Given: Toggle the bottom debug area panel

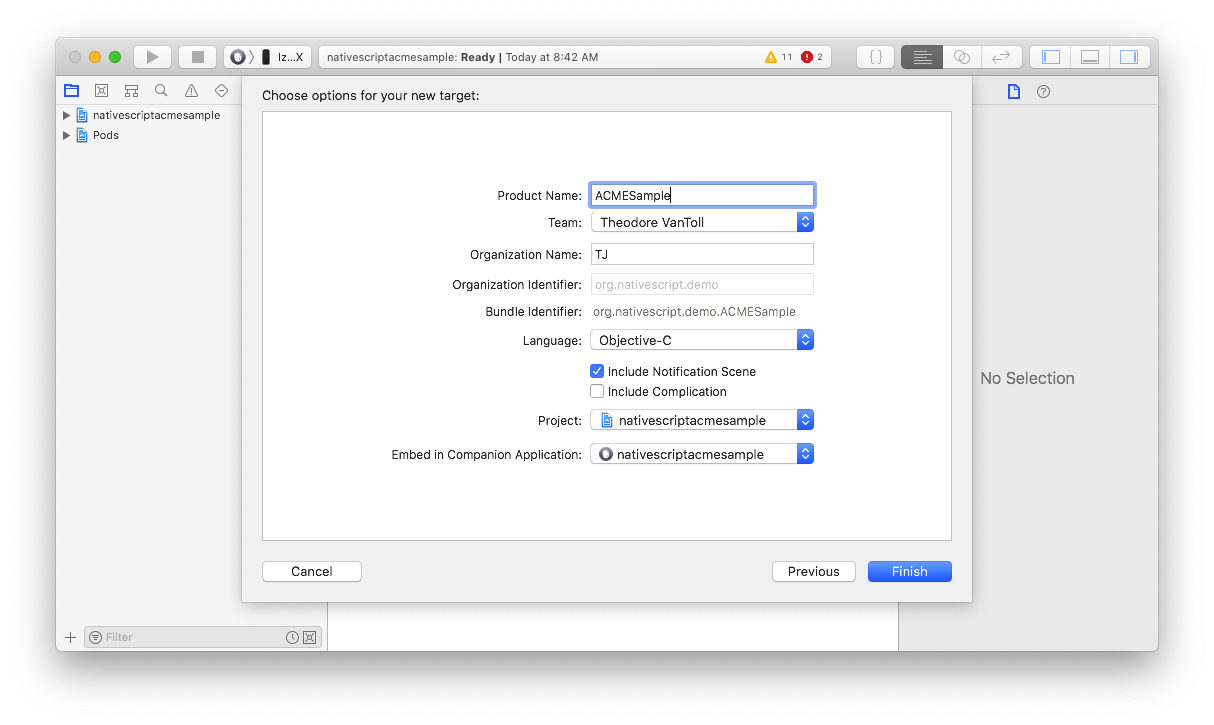Looking at the screenshot, I should tap(1090, 57).
